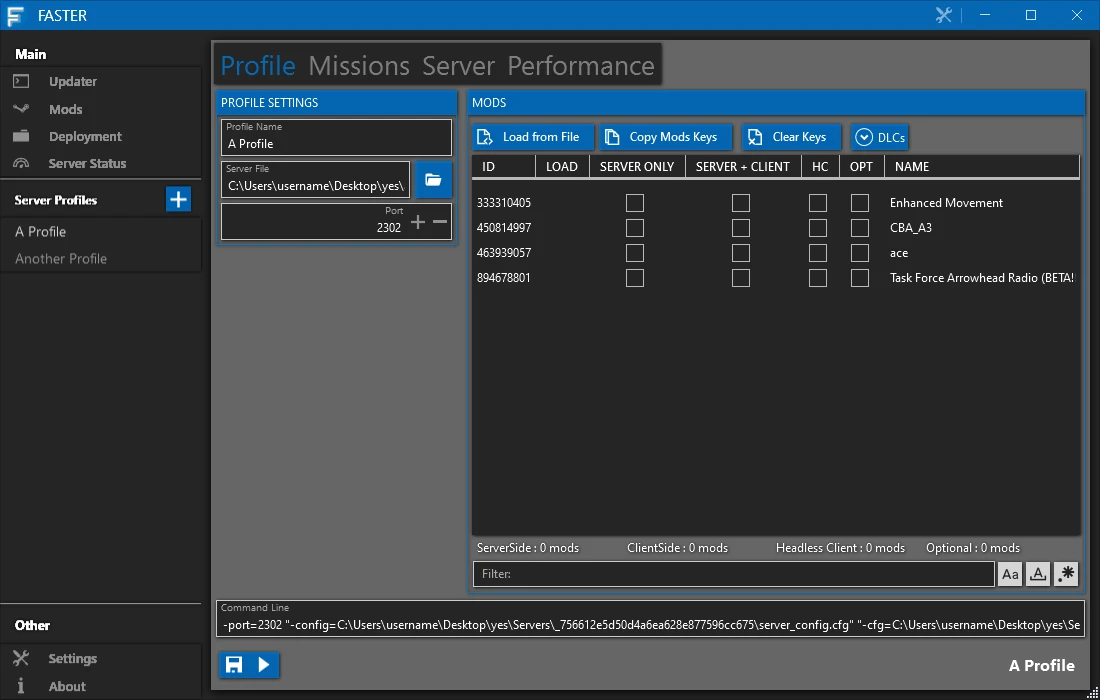Toggle regex asterisk filter icon
This screenshot has height=700, width=1100.
coord(1066,574)
